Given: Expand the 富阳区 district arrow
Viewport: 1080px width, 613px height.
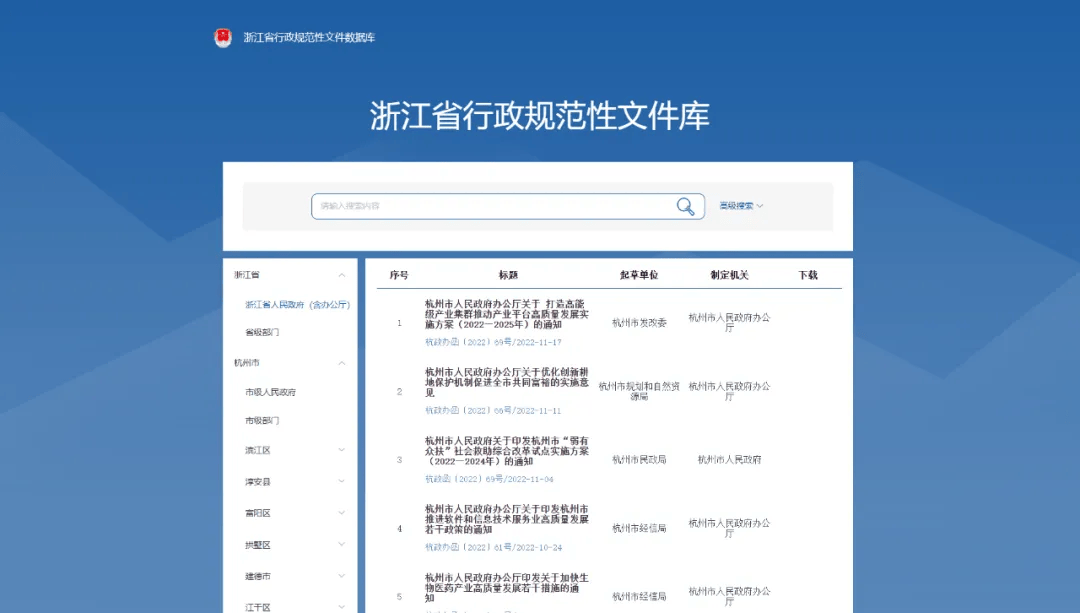Looking at the screenshot, I should (x=341, y=514).
